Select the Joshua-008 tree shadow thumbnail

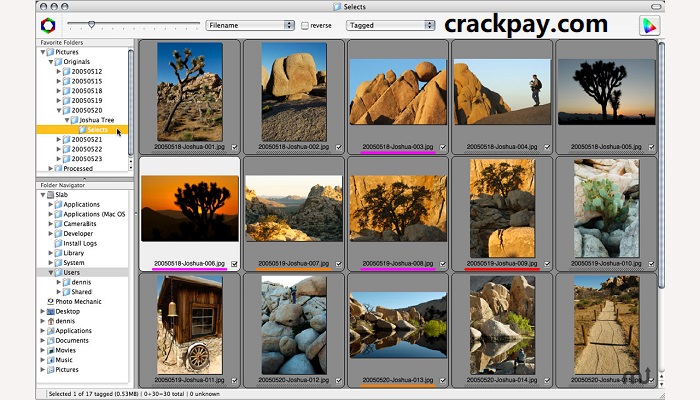398,208
